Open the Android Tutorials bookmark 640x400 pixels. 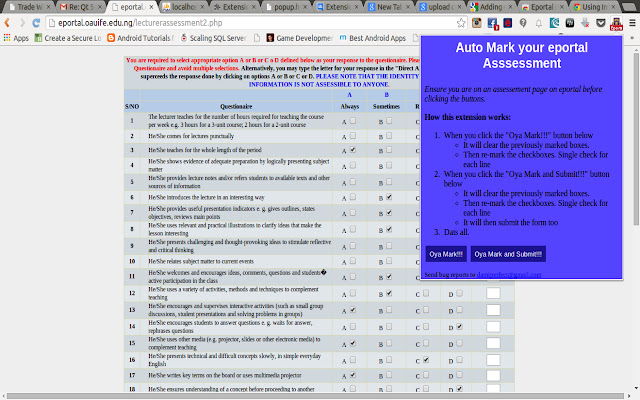pyautogui.click(x=140, y=38)
